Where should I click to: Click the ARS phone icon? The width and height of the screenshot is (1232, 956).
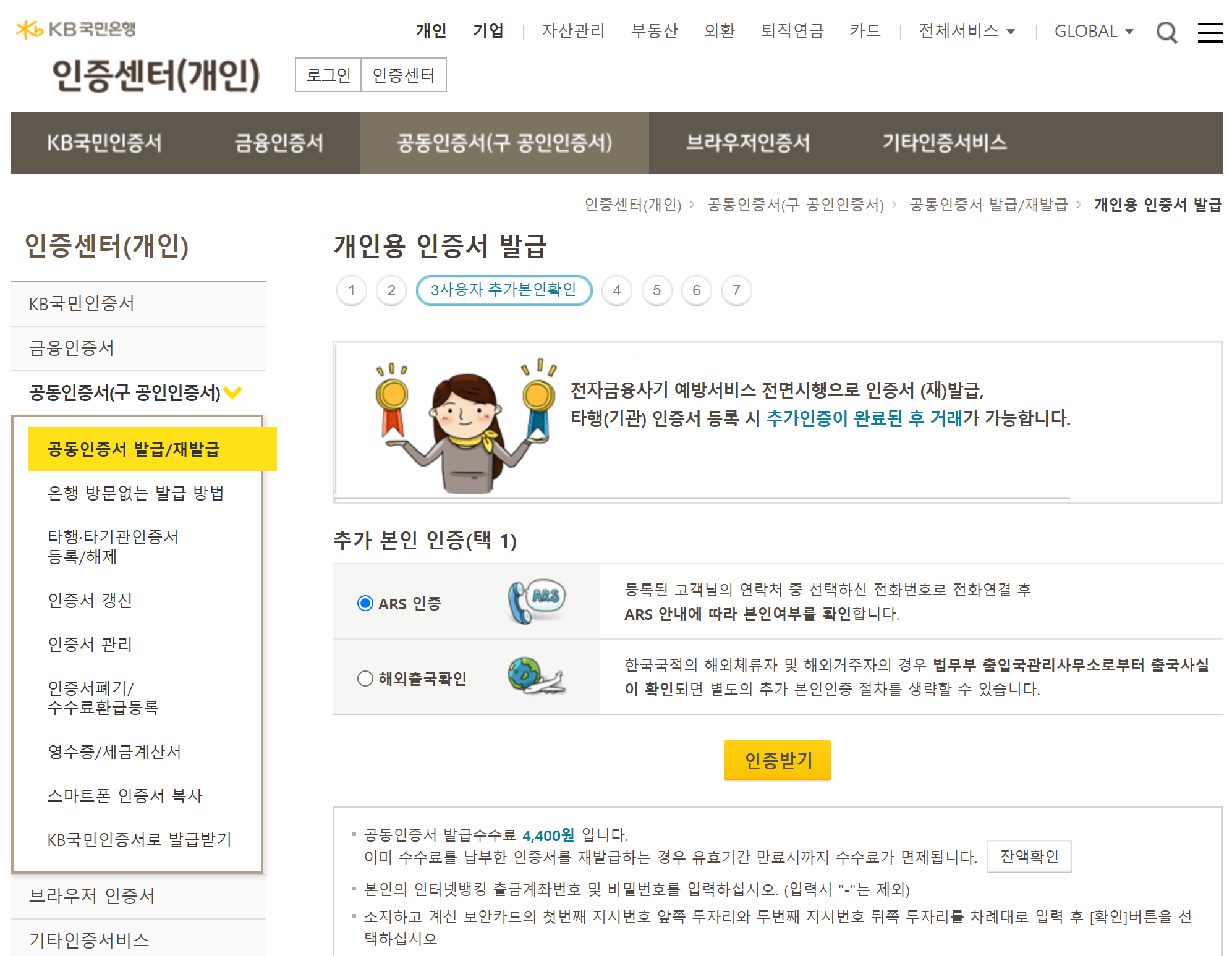coord(537,602)
